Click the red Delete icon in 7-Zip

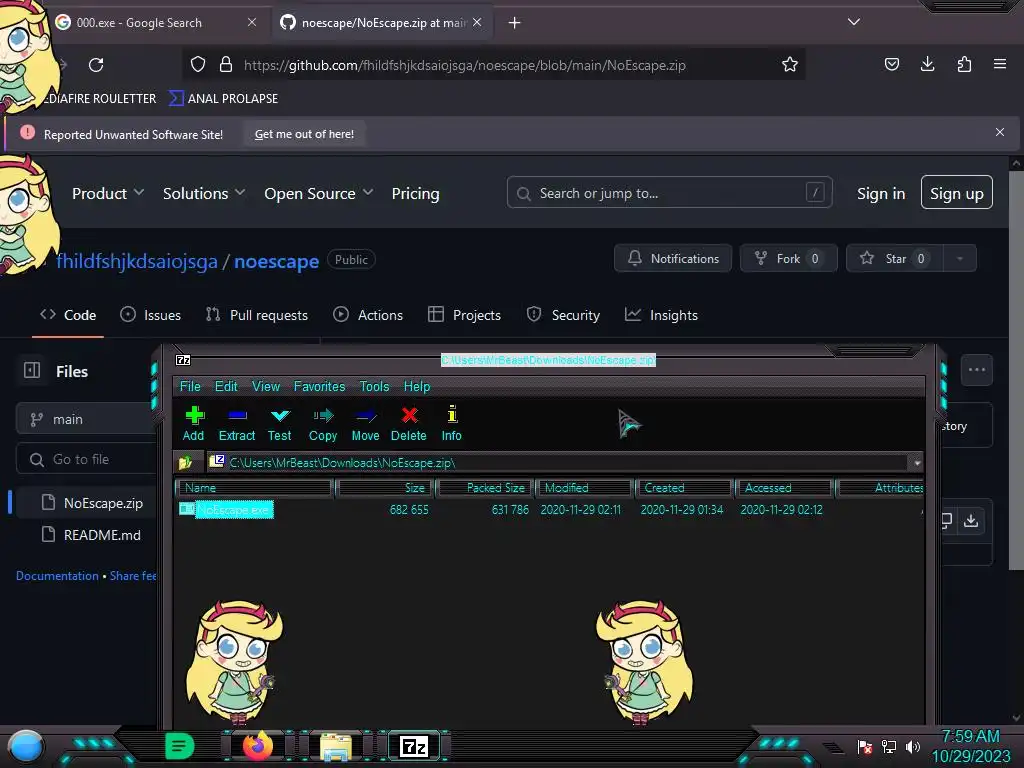pyautogui.click(x=409, y=423)
